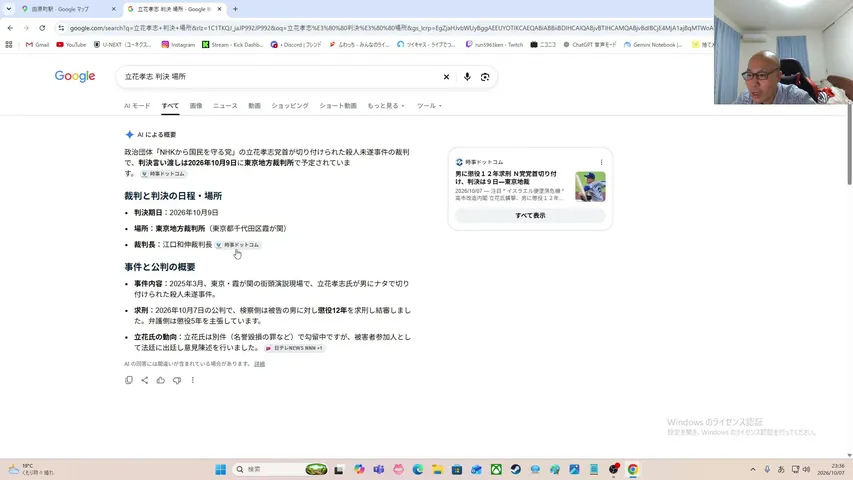
Task: Select the すべて results tab
Action: [170, 106]
